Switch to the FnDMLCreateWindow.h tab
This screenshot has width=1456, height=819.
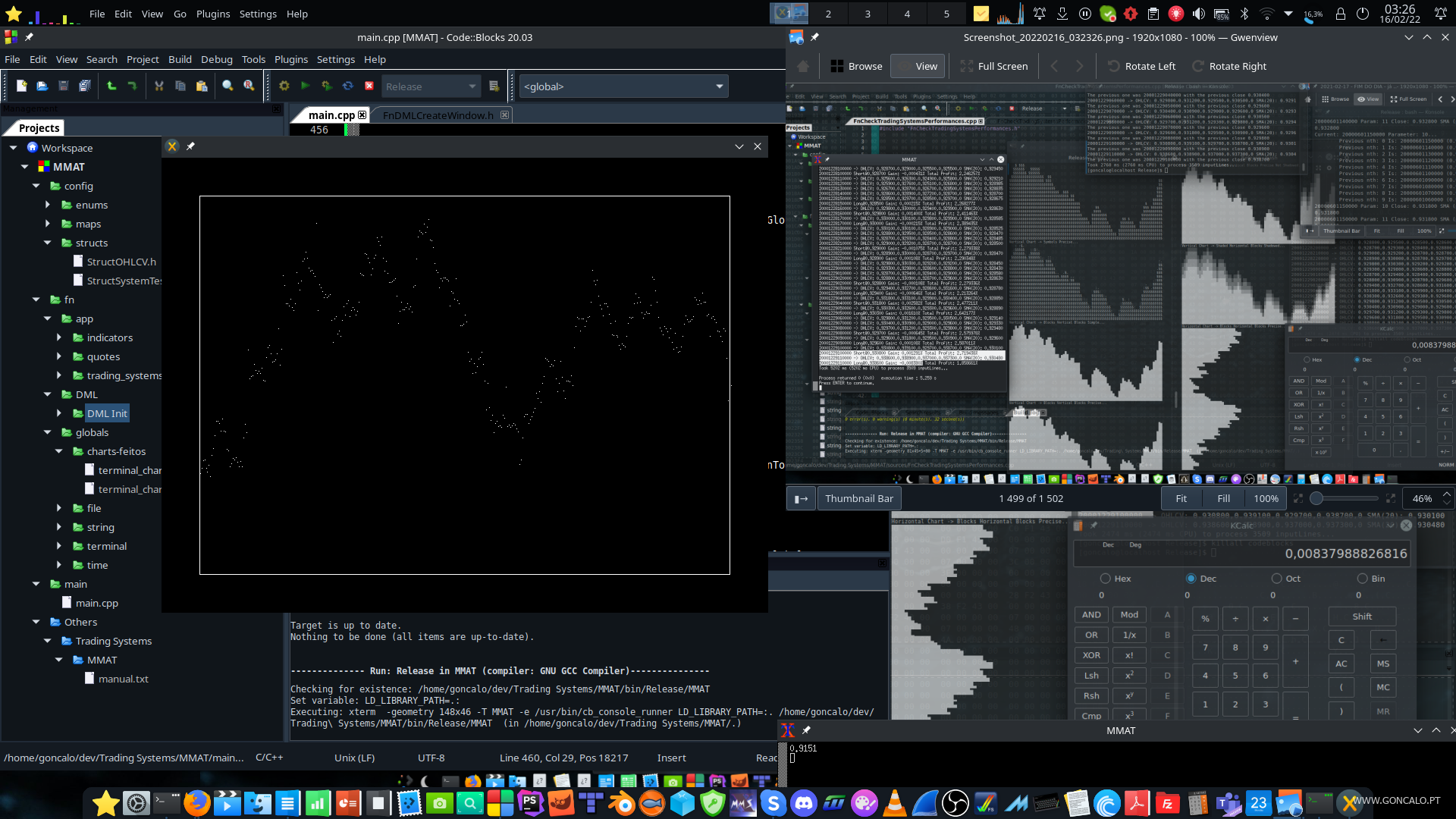438,115
